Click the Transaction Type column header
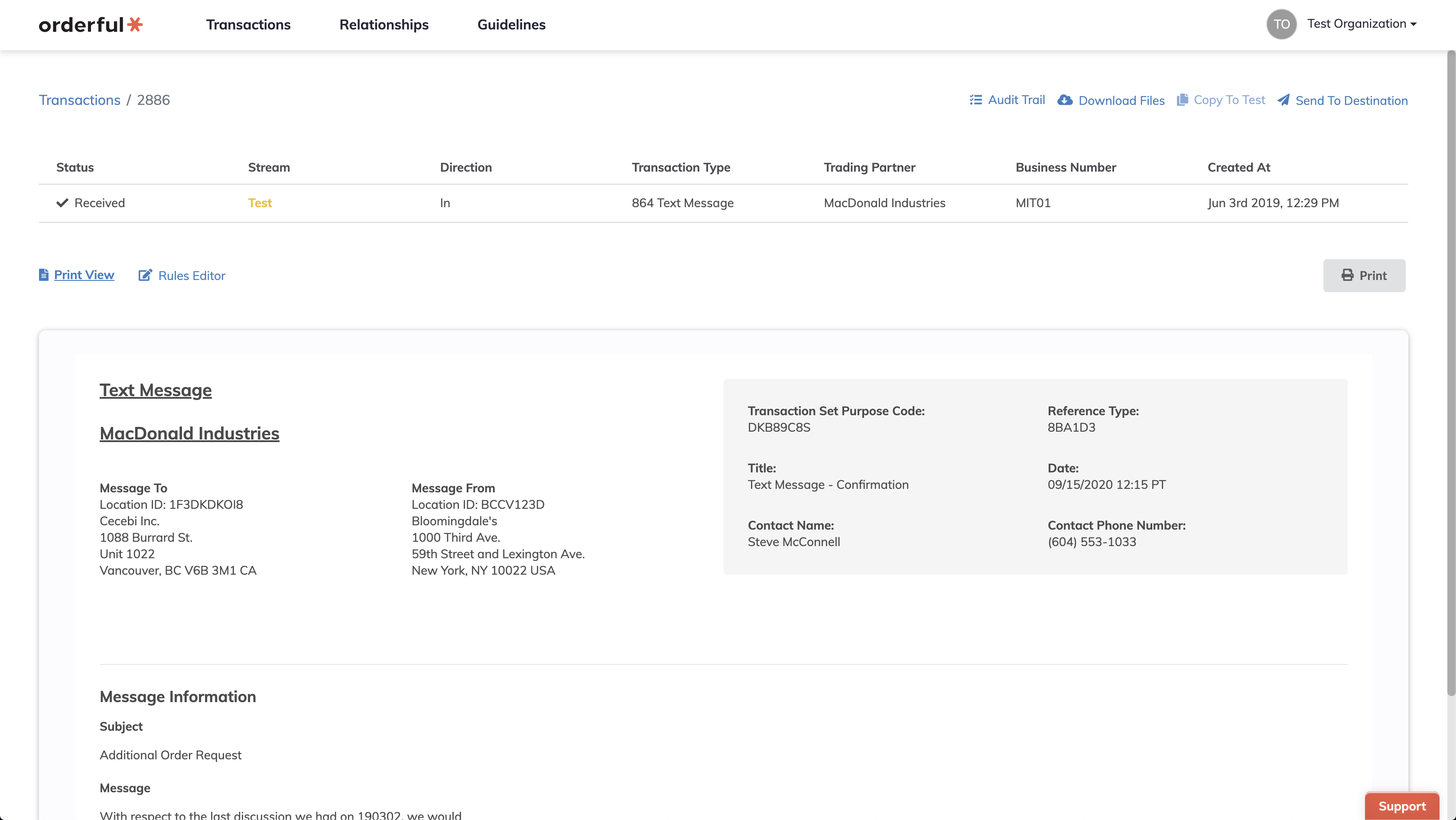This screenshot has height=820, width=1456. (x=681, y=167)
